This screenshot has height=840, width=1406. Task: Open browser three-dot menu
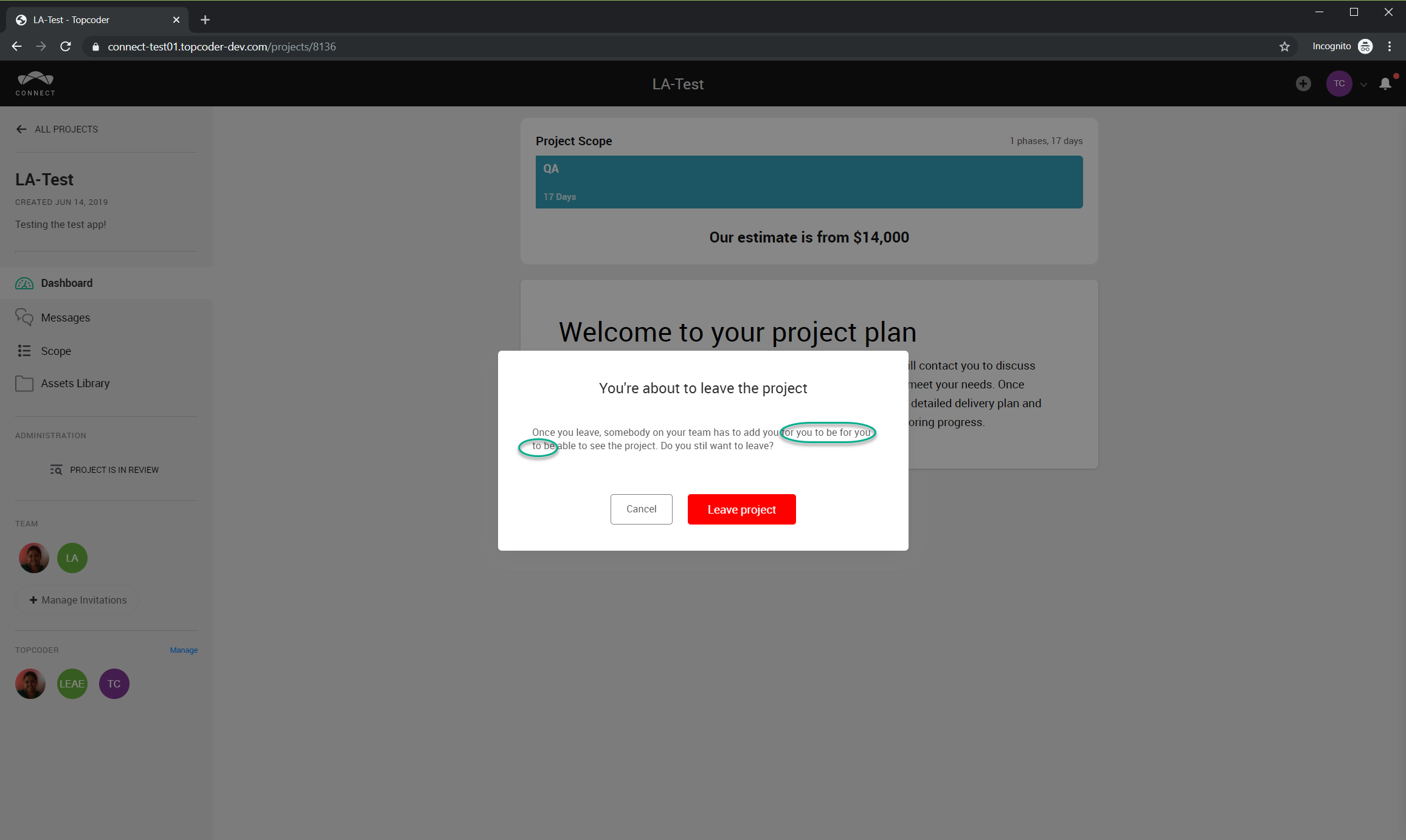(x=1389, y=47)
